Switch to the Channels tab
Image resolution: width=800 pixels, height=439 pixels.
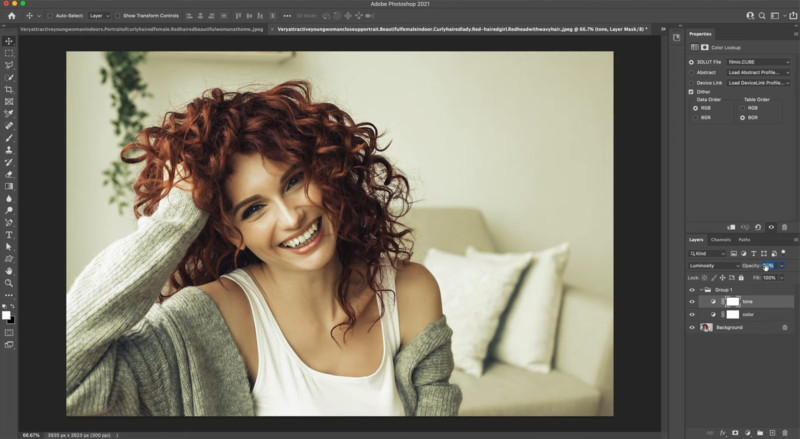[x=720, y=240]
